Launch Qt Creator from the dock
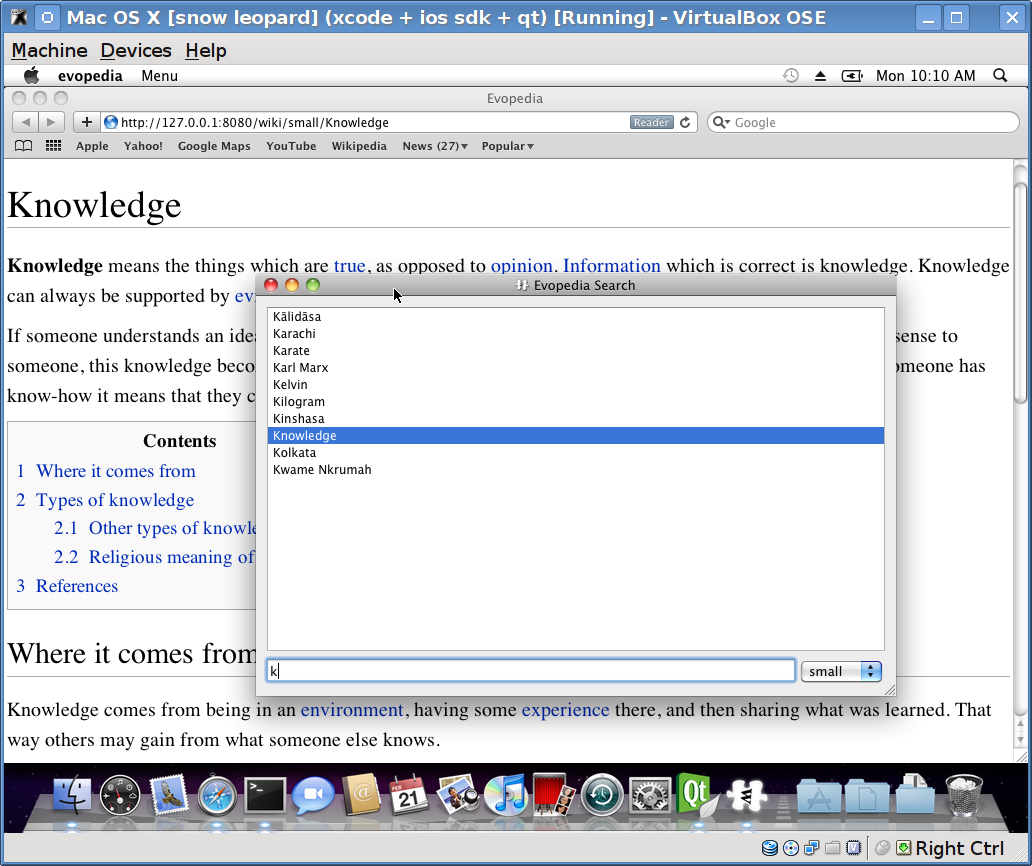This screenshot has height=866, width=1032. point(697,796)
